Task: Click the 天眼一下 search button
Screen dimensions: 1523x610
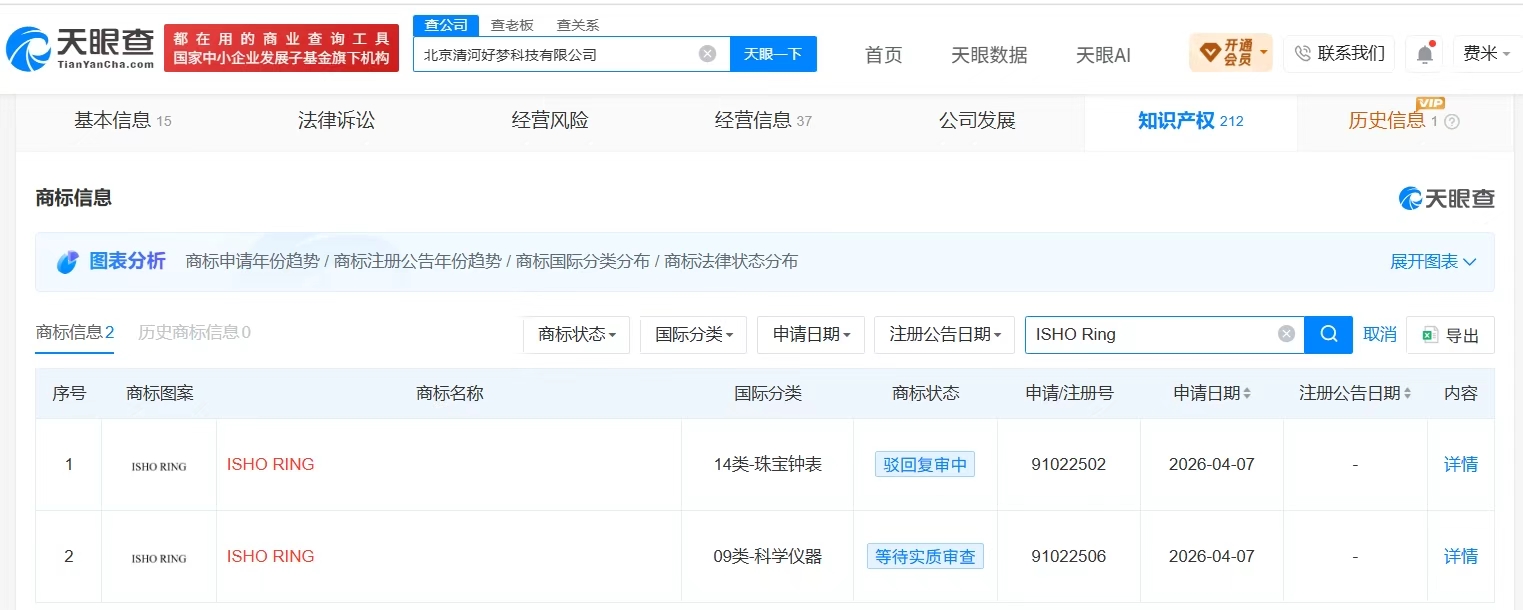Action: click(773, 54)
